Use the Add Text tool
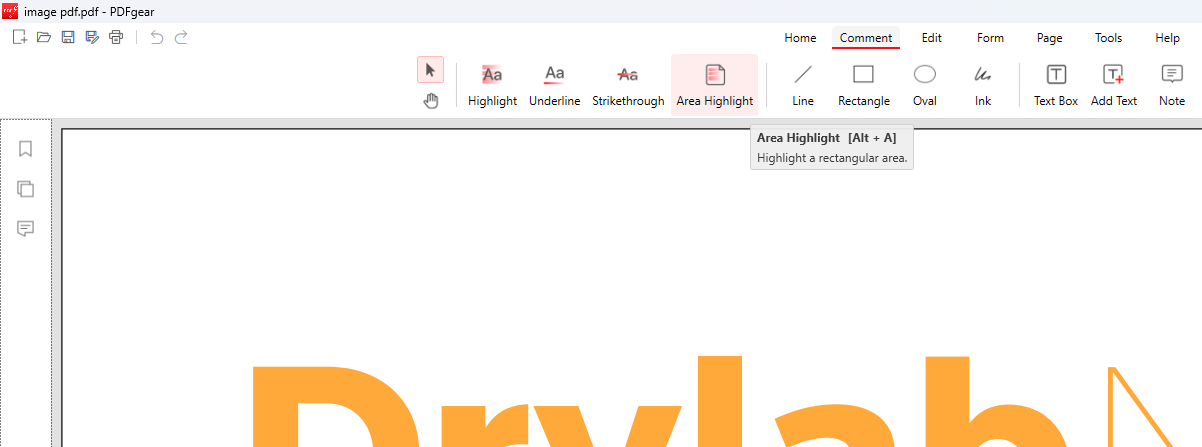Image resolution: width=1202 pixels, height=447 pixels. pos(1114,86)
